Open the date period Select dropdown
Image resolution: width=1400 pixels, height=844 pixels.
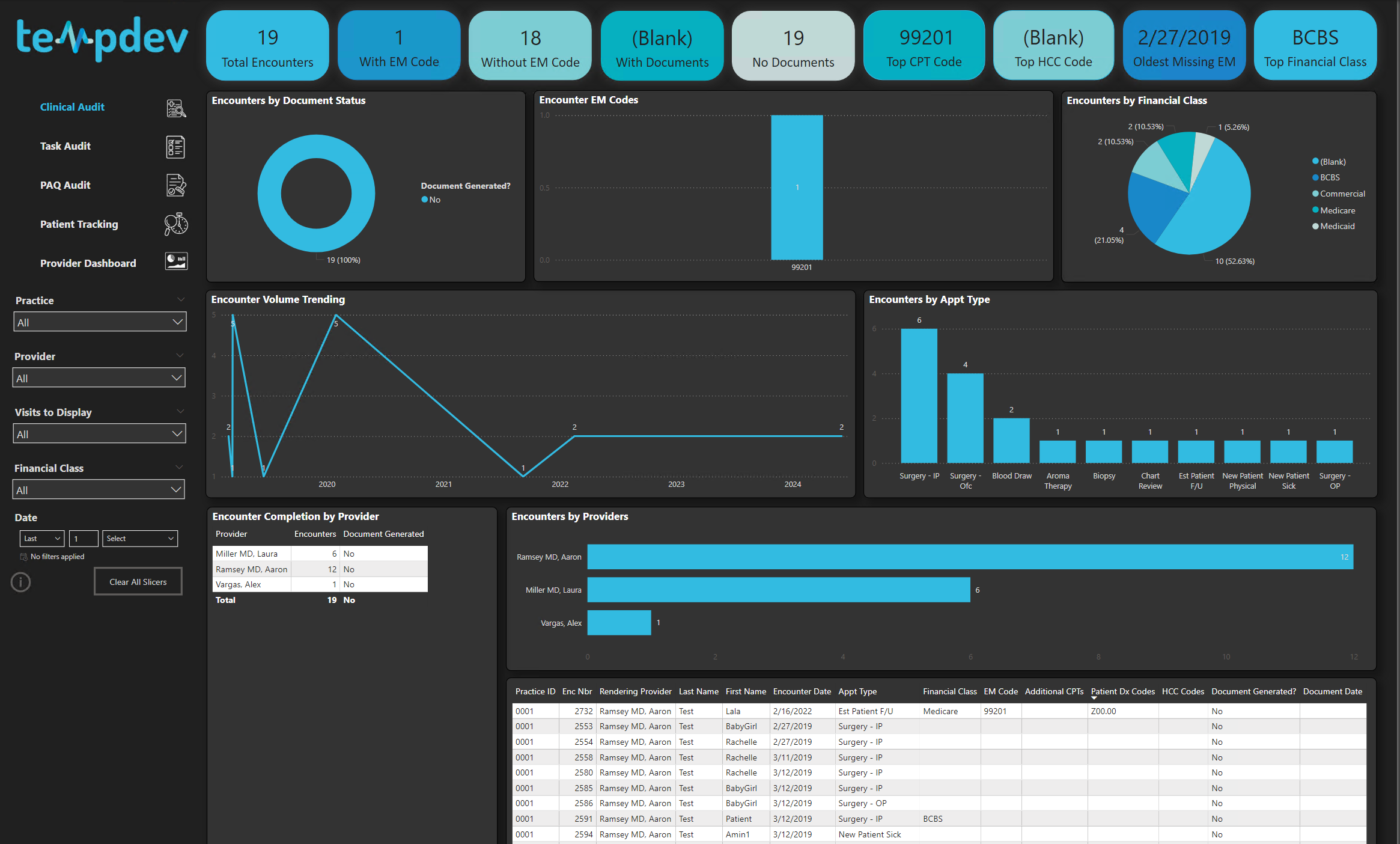coord(140,539)
